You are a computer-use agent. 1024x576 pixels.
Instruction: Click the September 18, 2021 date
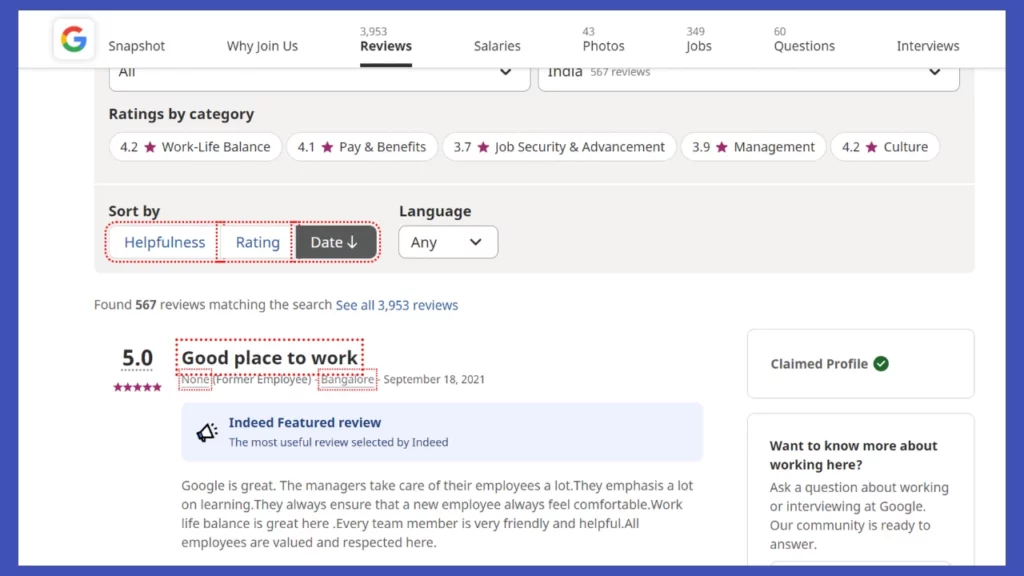(x=434, y=379)
